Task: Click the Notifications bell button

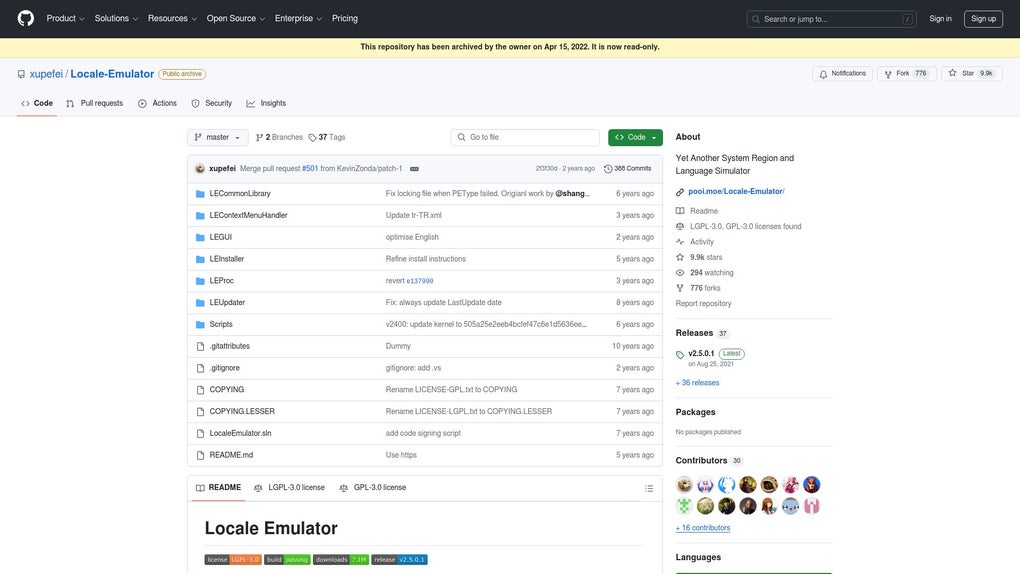Action: pos(842,74)
